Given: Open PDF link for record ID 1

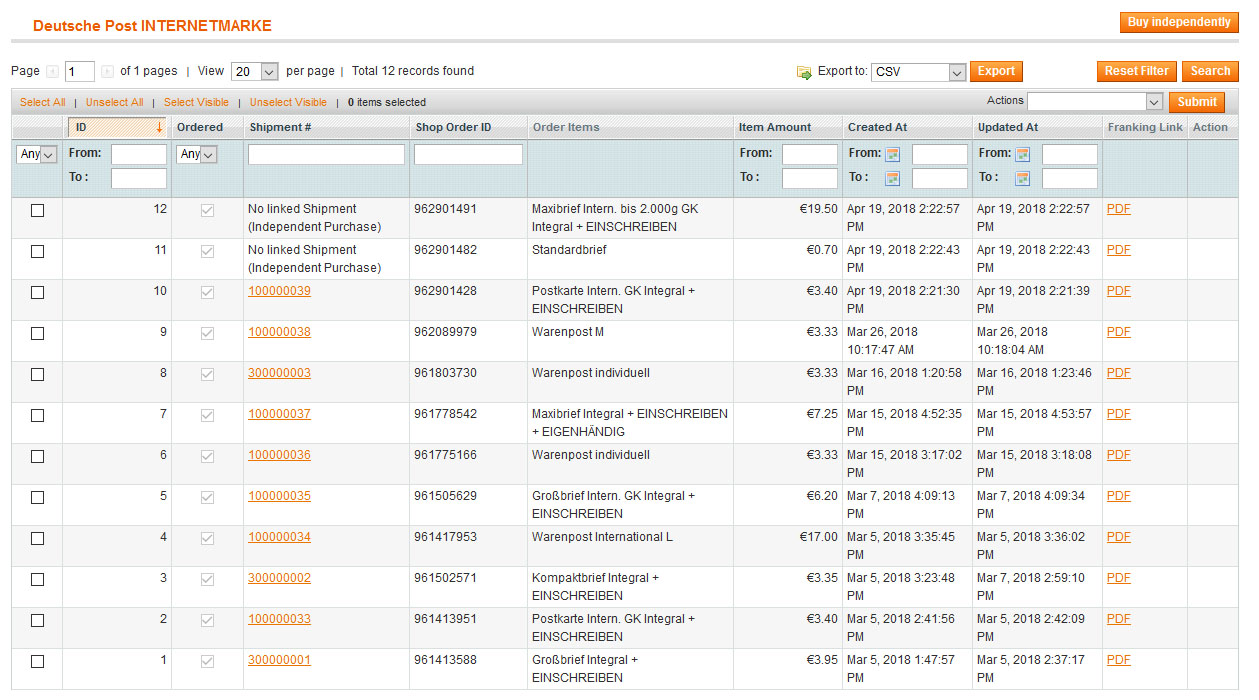Looking at the screenshot, I should (x=1118, y=660).
